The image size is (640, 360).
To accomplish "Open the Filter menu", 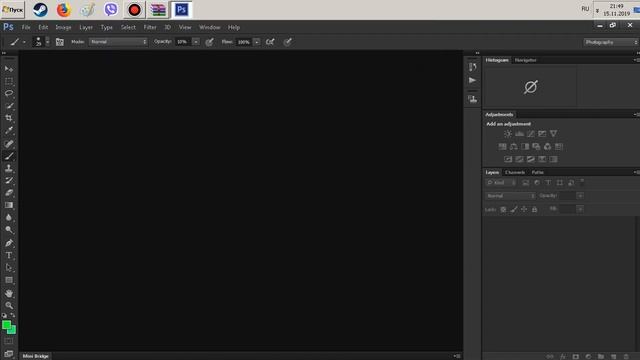I will pyautogui.click(x=150, y=27).
